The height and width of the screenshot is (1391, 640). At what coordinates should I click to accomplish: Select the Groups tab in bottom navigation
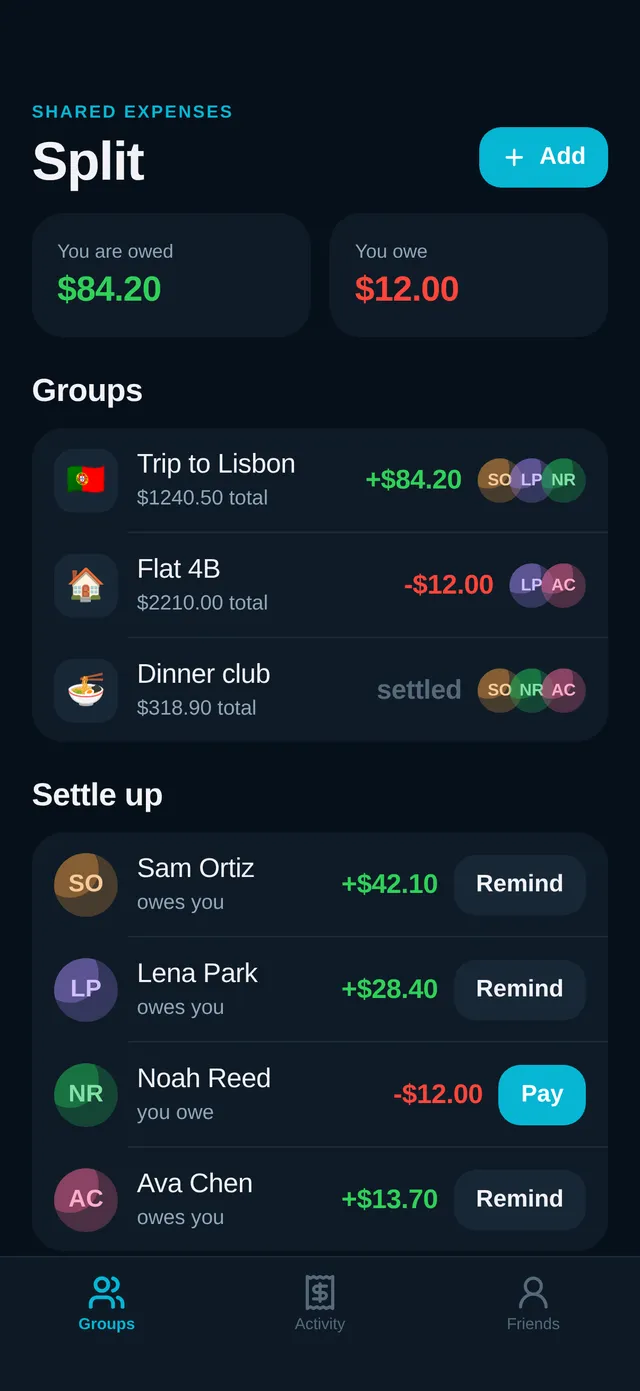pyautogui.click(x=107, y=1304)
